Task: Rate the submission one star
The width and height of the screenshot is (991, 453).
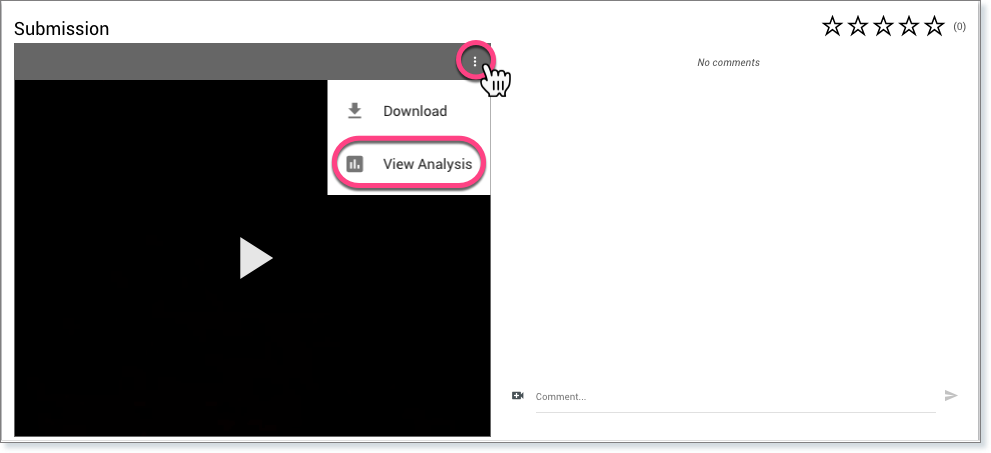Action: point(832,27)
